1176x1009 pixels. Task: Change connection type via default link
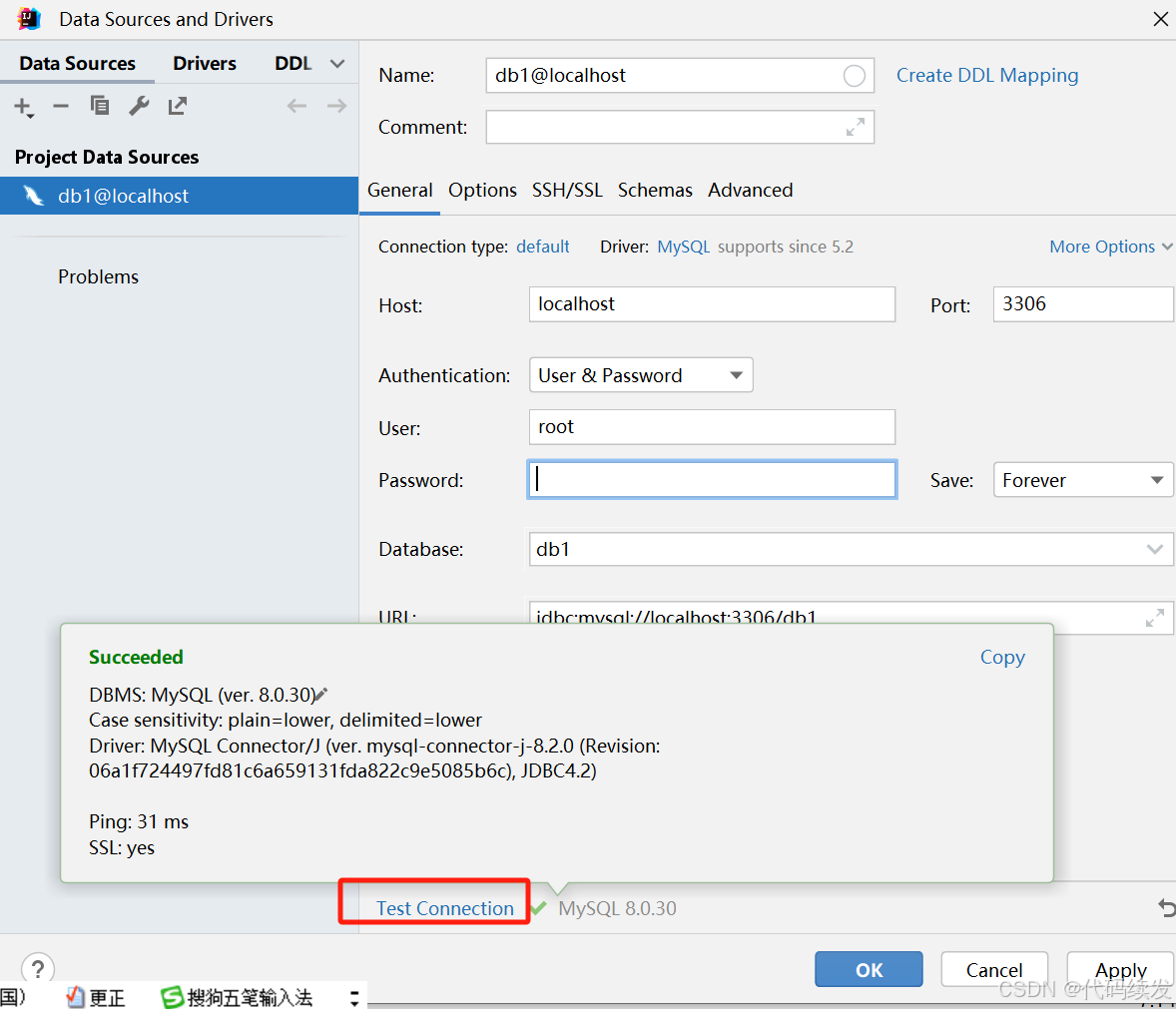[543, 247]
